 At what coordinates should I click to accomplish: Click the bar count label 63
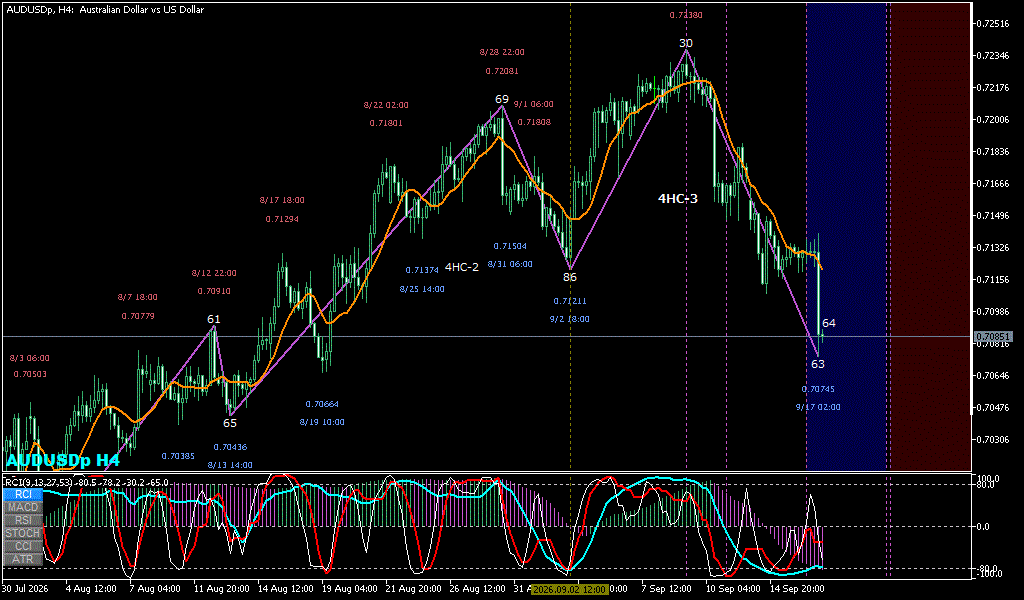(818, 364)
